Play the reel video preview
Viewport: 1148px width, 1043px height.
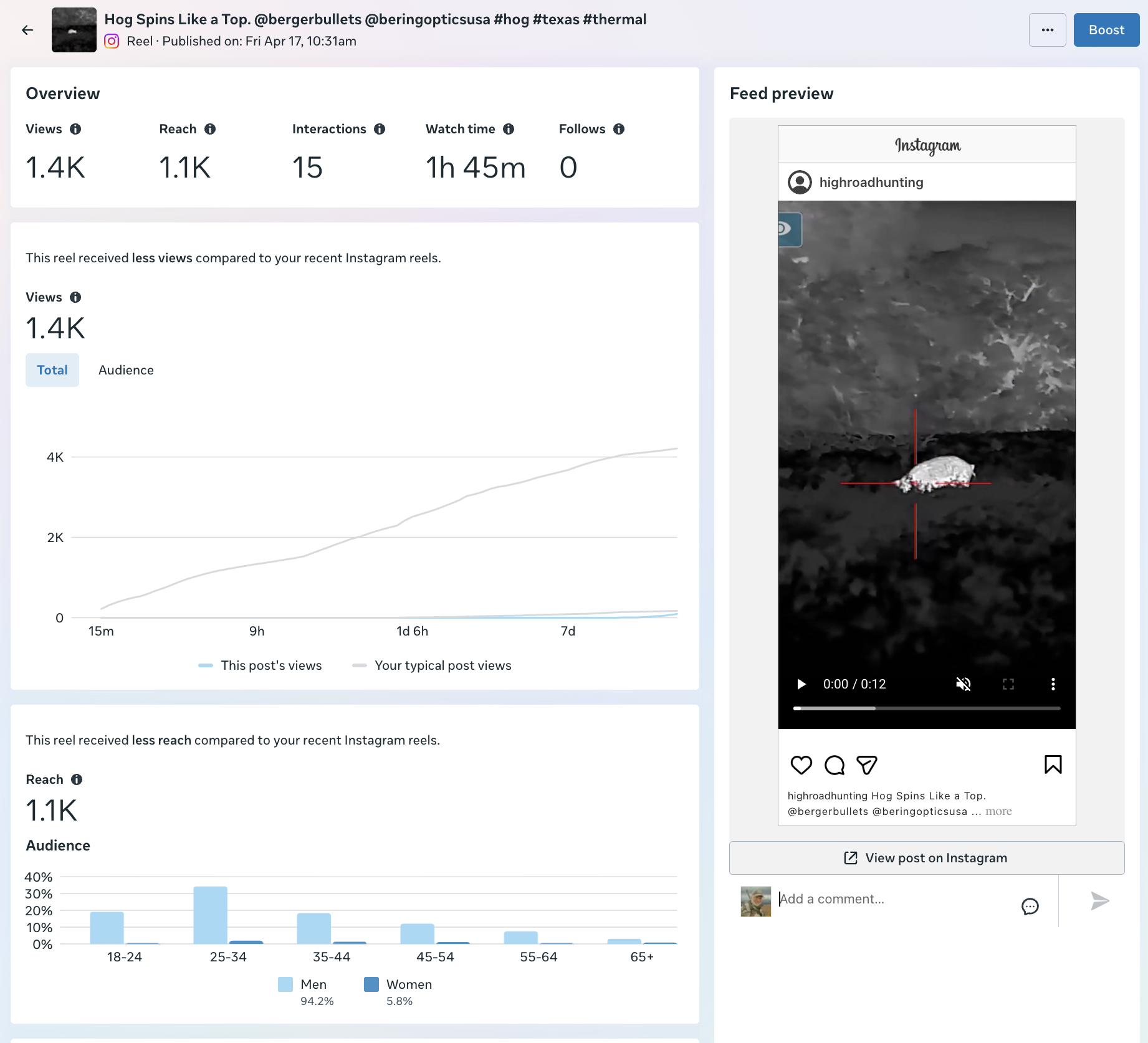(801, 684)
